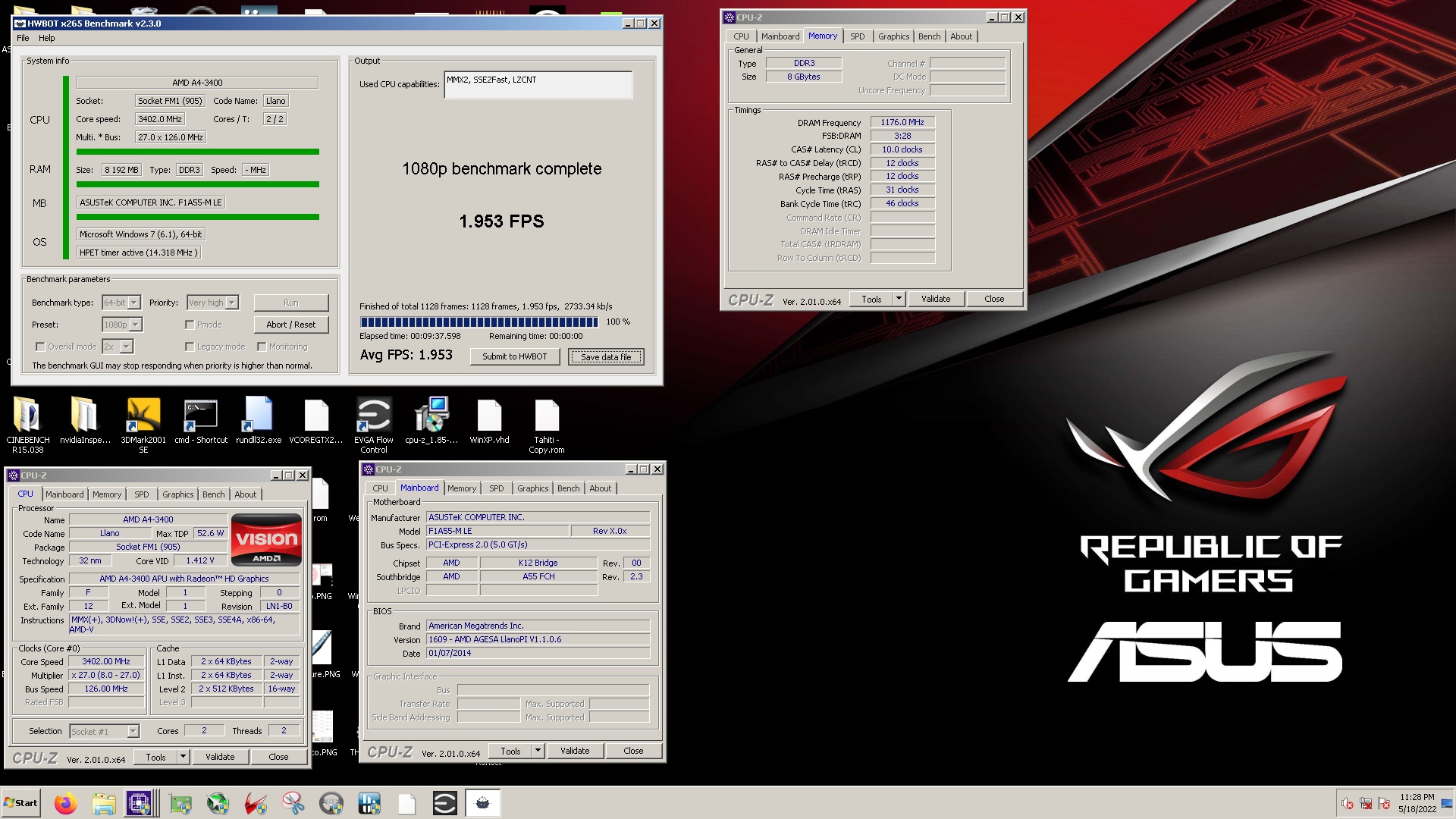
Task: Click Submit to HWBOT
Action: coord(515,356)
